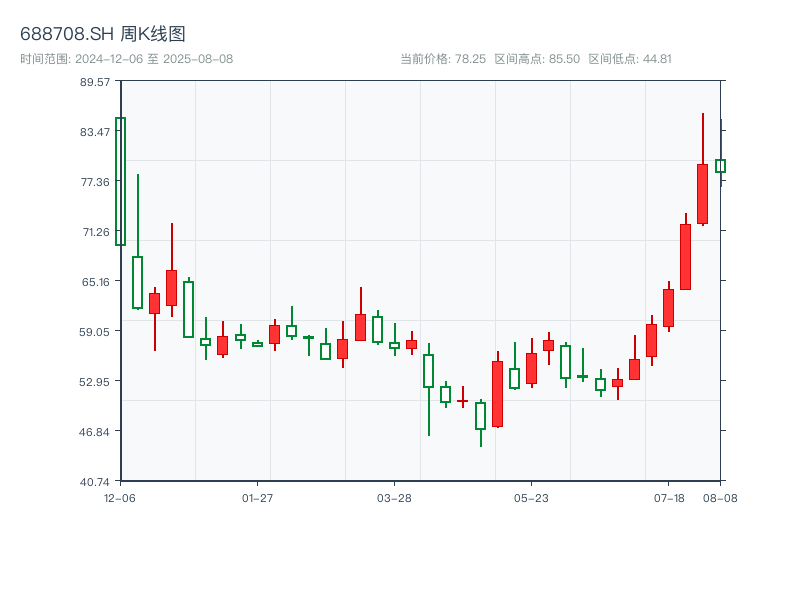The width and height of the screenshot is (800, 600).
Task: Click the 区间高点: 85.50 label
Action: tap(537, 59)
